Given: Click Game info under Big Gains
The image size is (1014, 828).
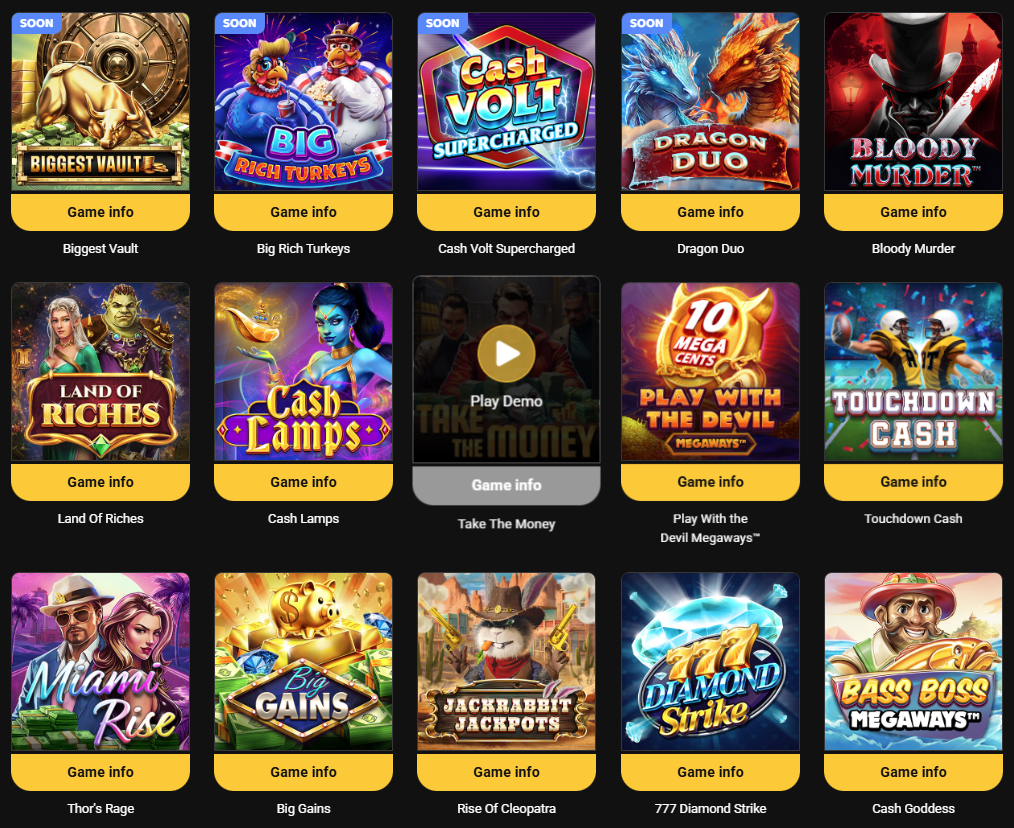Looking at the screenshot, I should [x=303, y=772].
